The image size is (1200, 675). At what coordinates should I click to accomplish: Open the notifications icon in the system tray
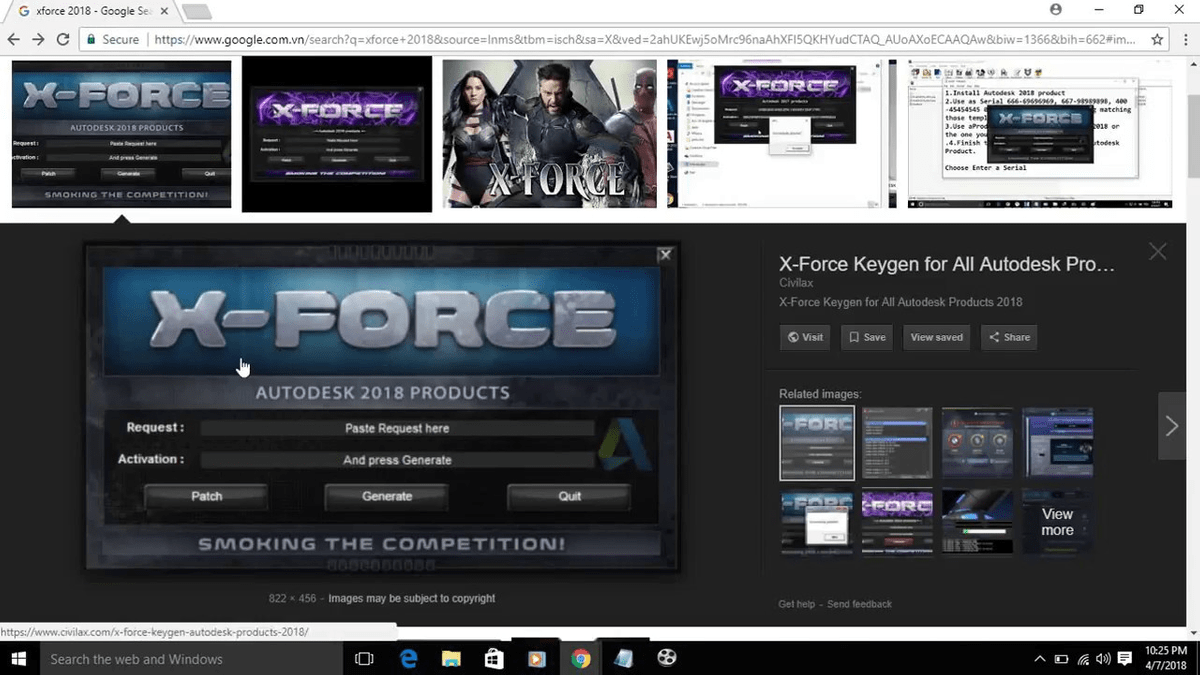pos(1124,659)
